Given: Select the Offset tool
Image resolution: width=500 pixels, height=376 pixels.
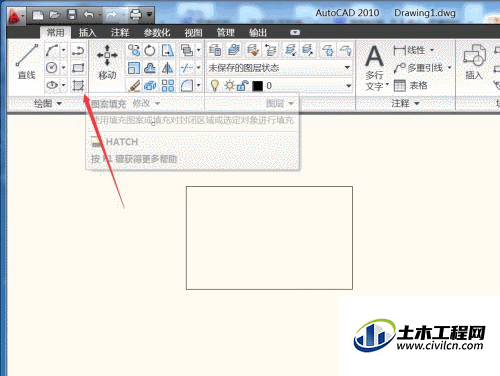Looking at the screenshot, I should pos(150,68).
